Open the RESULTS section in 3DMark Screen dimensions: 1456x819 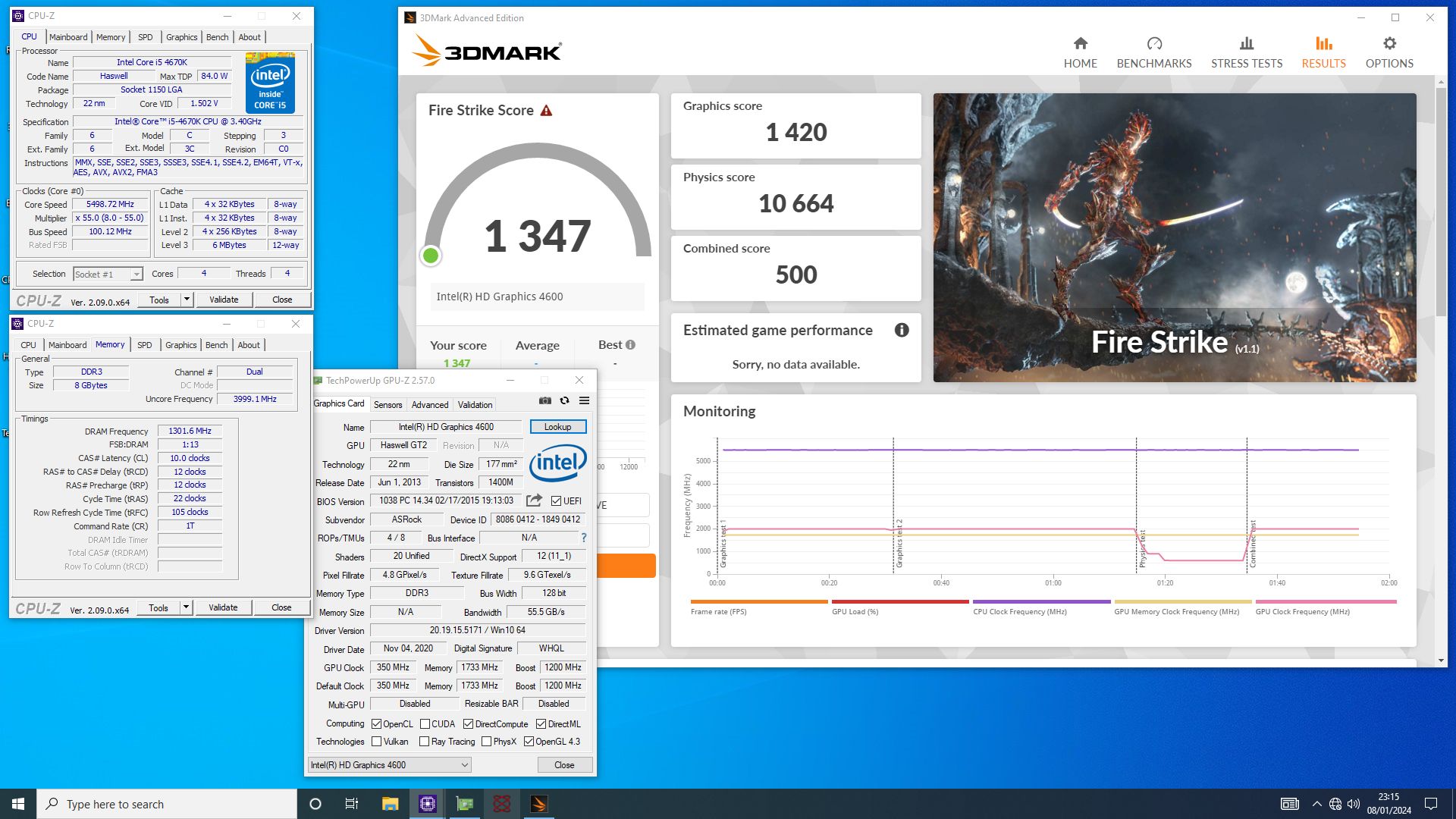[x=1323, y=52]
